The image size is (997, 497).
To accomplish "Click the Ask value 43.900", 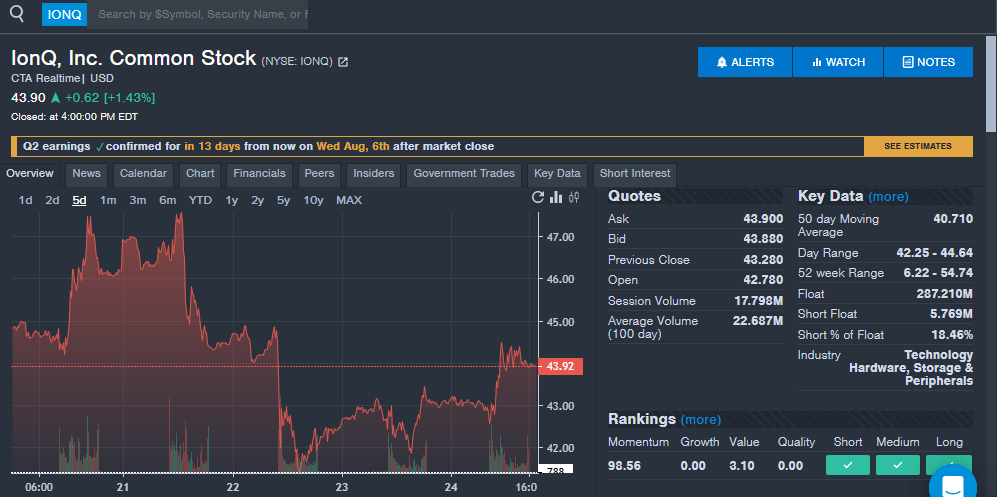I will [x=763, y=219].
